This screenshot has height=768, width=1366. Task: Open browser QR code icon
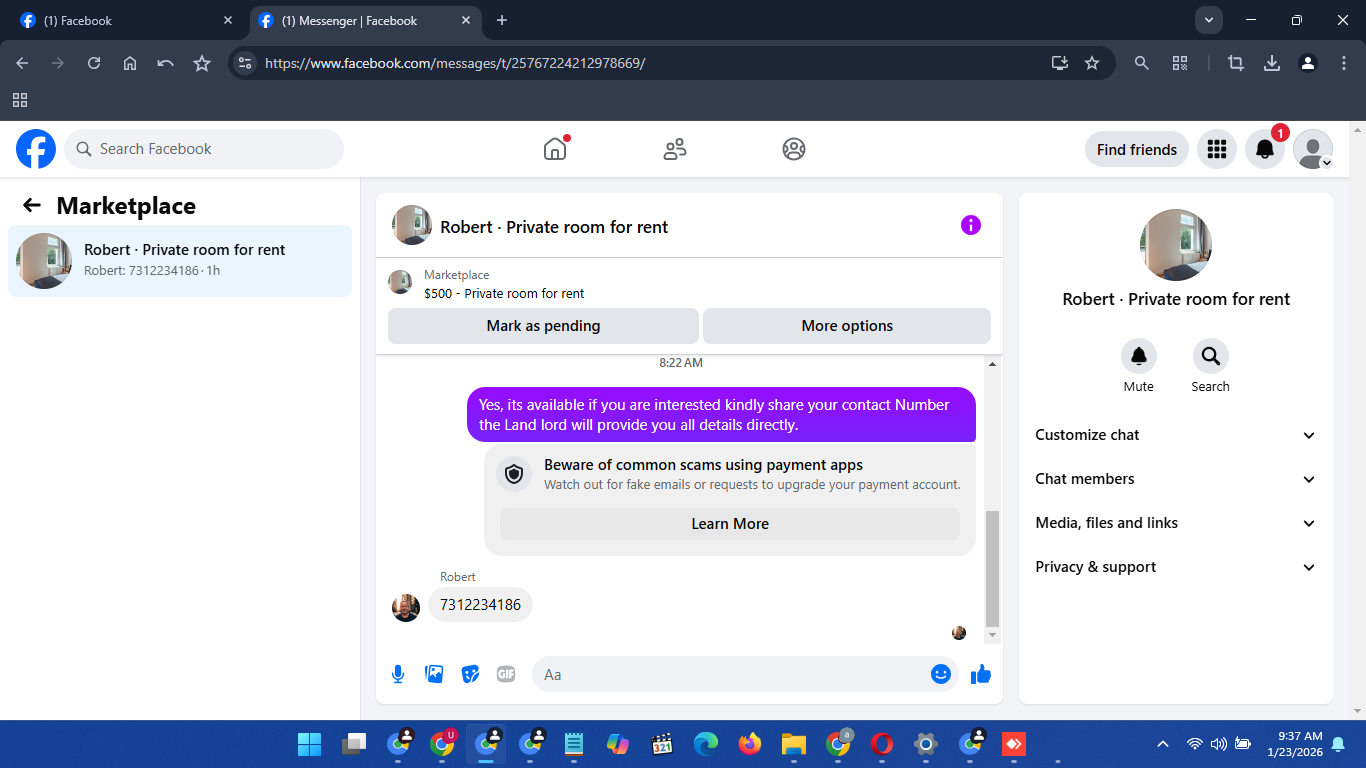[1180, 63]
